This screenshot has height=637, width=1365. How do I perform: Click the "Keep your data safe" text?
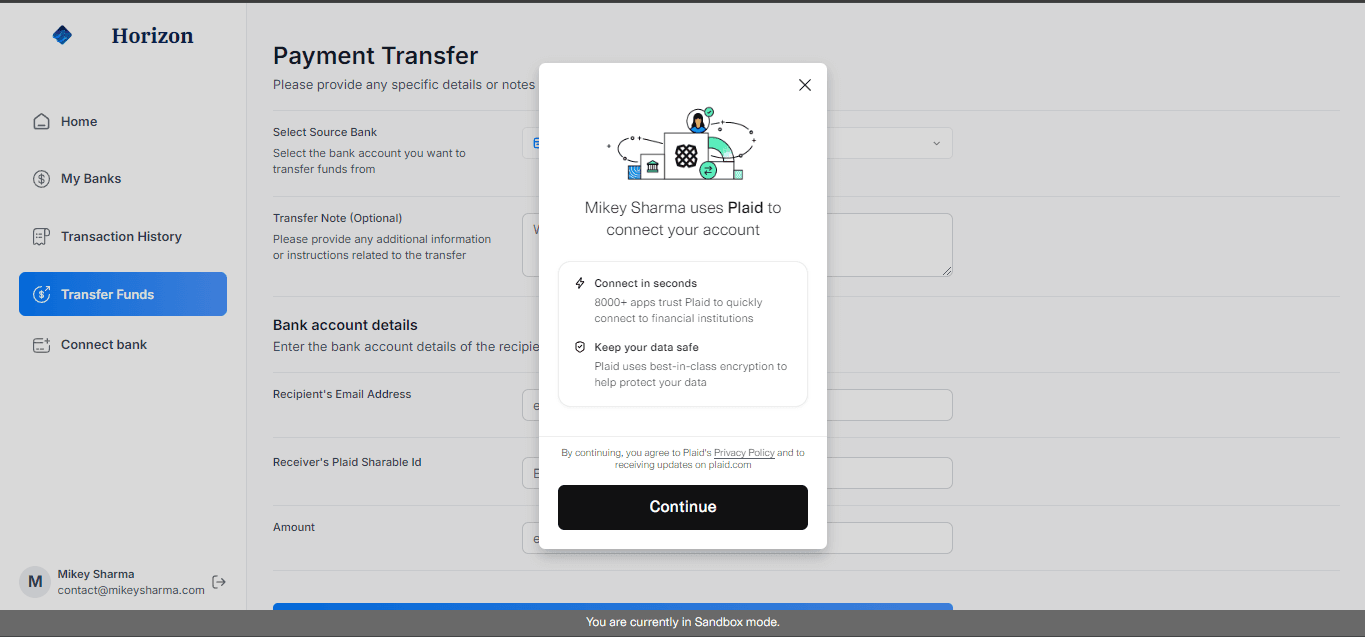(x=647, y=347)
